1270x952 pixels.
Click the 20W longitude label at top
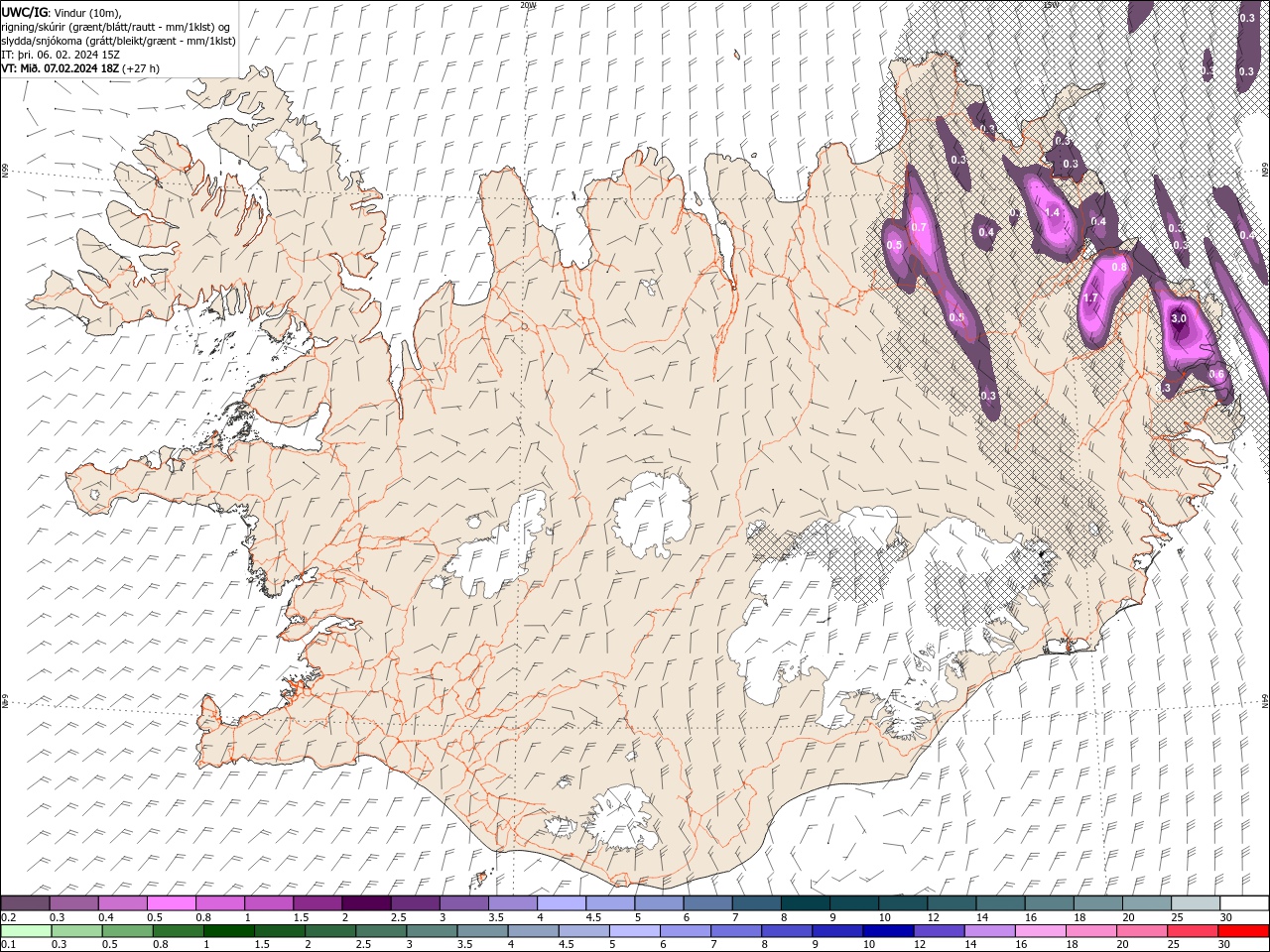(528, 5)
